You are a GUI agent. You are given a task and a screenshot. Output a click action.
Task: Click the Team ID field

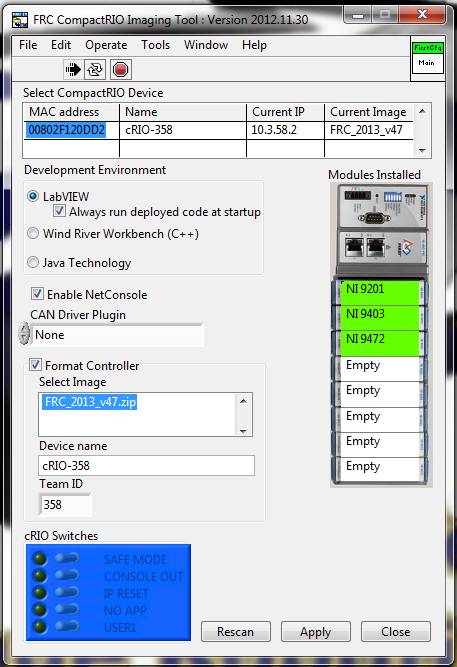(65, 505)
